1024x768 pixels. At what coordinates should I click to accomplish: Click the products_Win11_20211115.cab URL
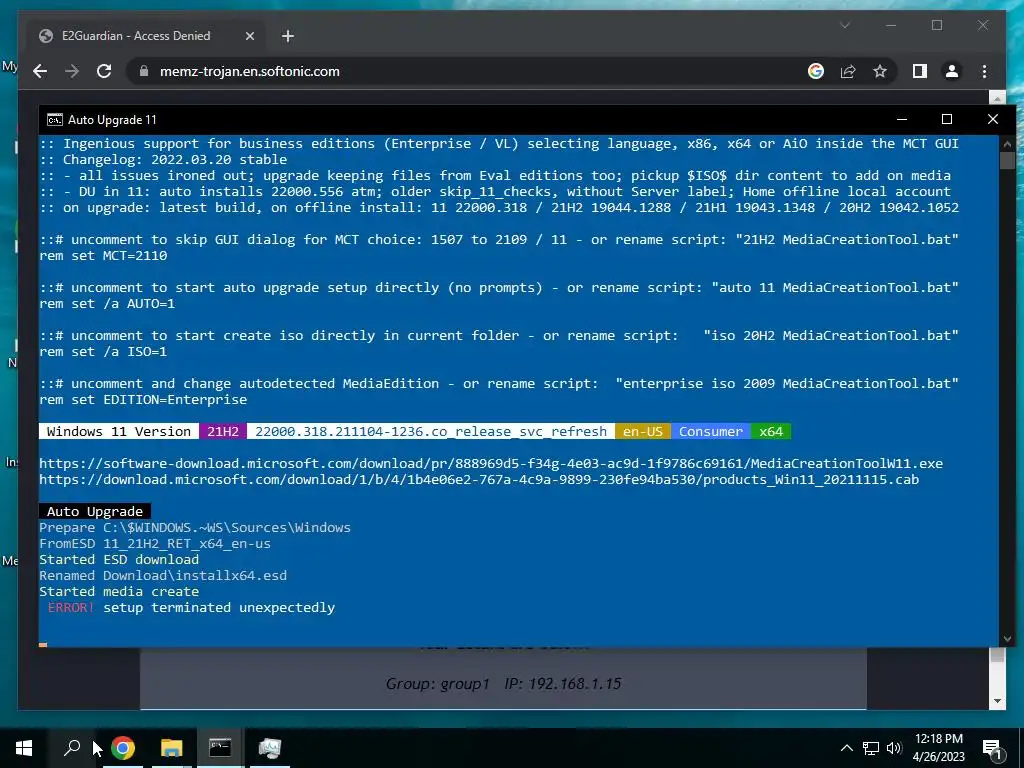pos(479,479)
